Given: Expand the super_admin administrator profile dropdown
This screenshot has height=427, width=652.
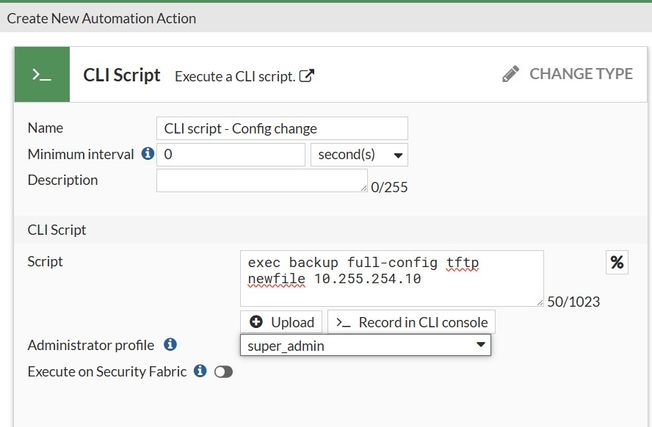Looking at the screenshot, I should pos(365,345).
